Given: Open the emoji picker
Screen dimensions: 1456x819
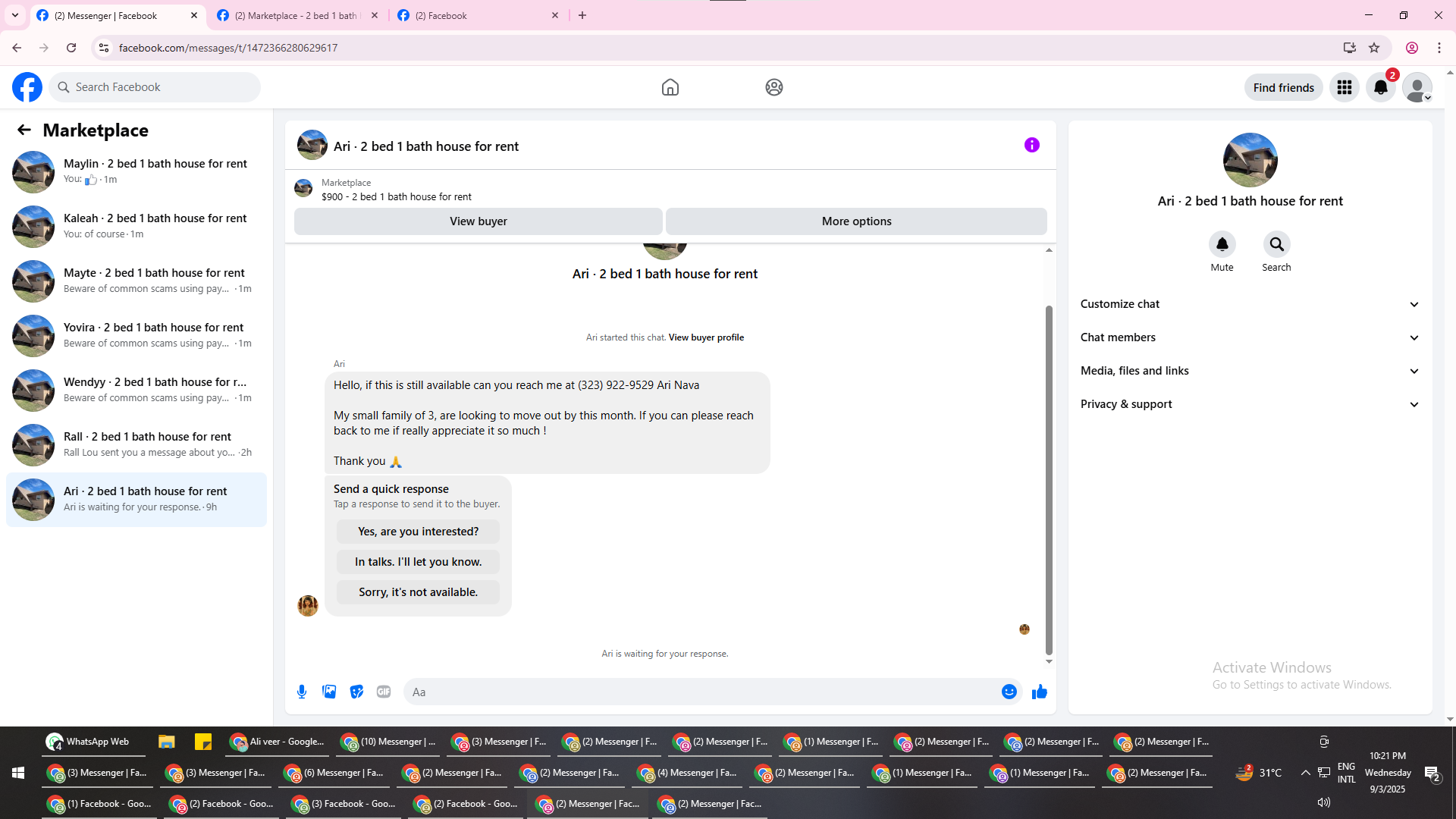Looking at the screenshot, I should tap(1009, 692).
